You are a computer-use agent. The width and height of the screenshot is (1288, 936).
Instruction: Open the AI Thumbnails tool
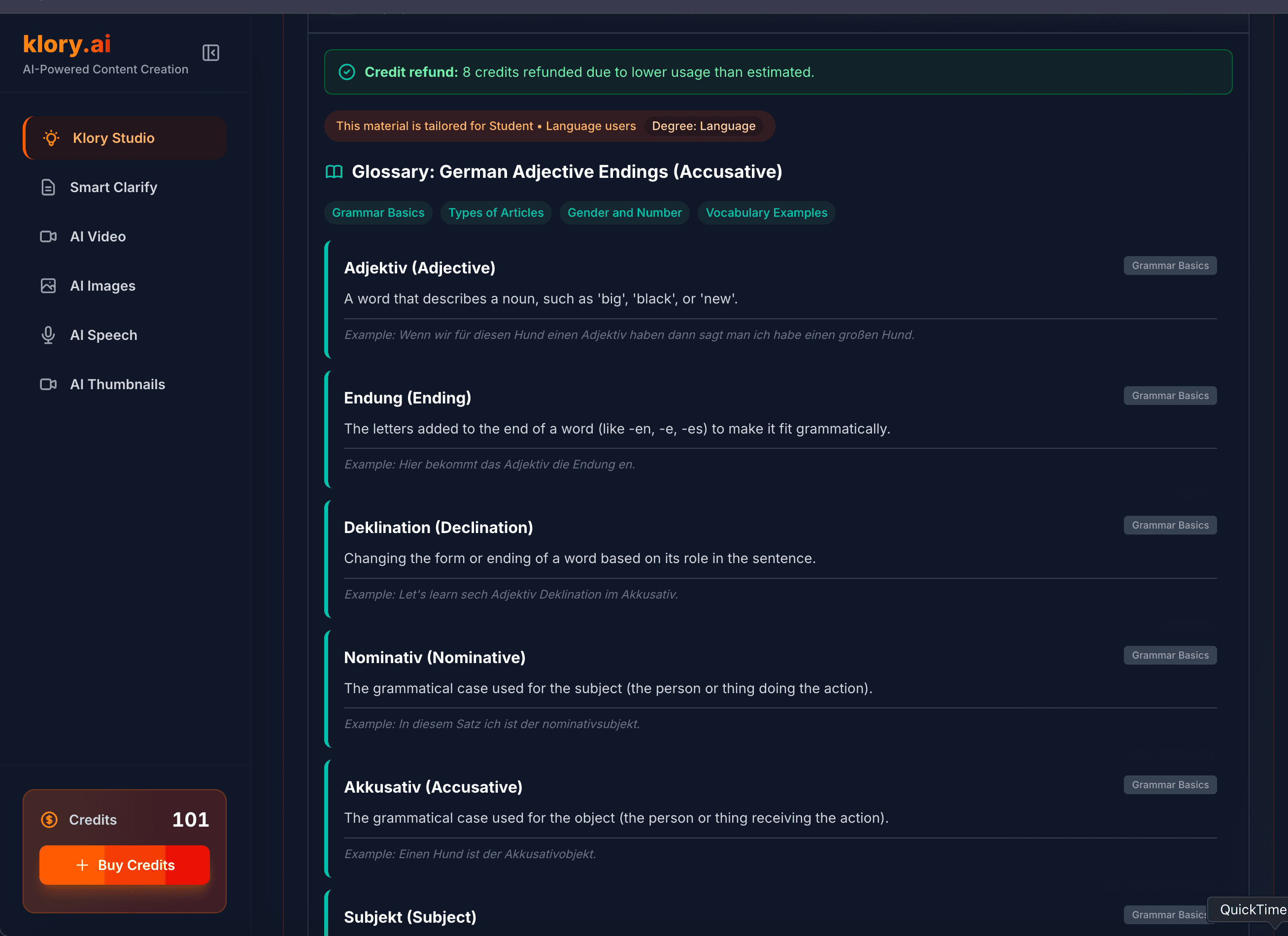118,384
